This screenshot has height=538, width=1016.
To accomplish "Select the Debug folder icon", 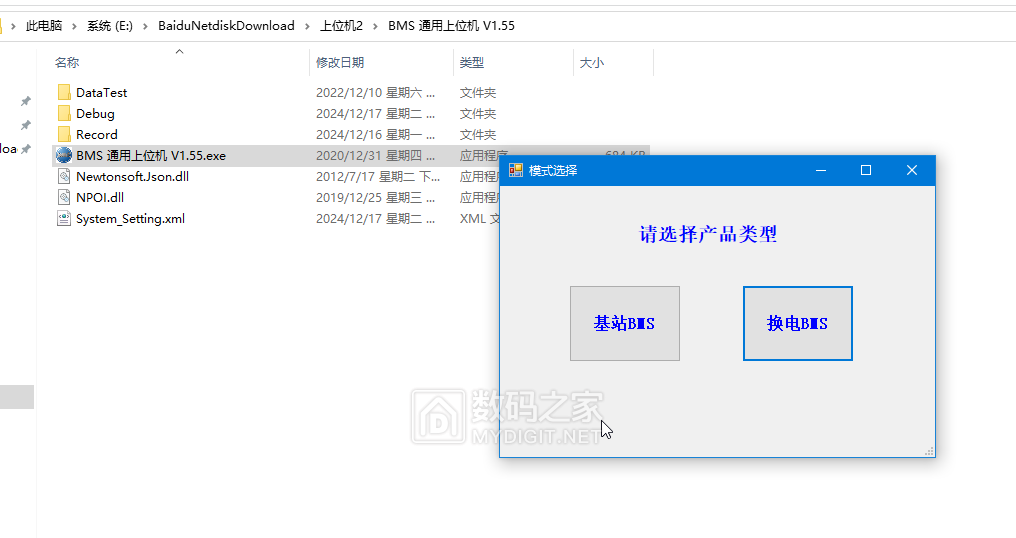I will click(x=64, y=113).
